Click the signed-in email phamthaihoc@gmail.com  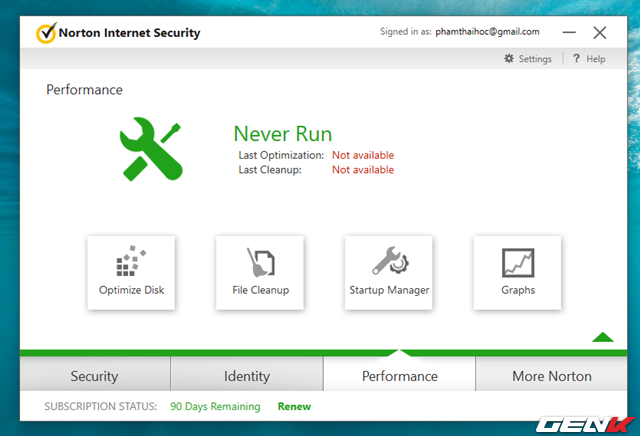click(x=487, y=32)
